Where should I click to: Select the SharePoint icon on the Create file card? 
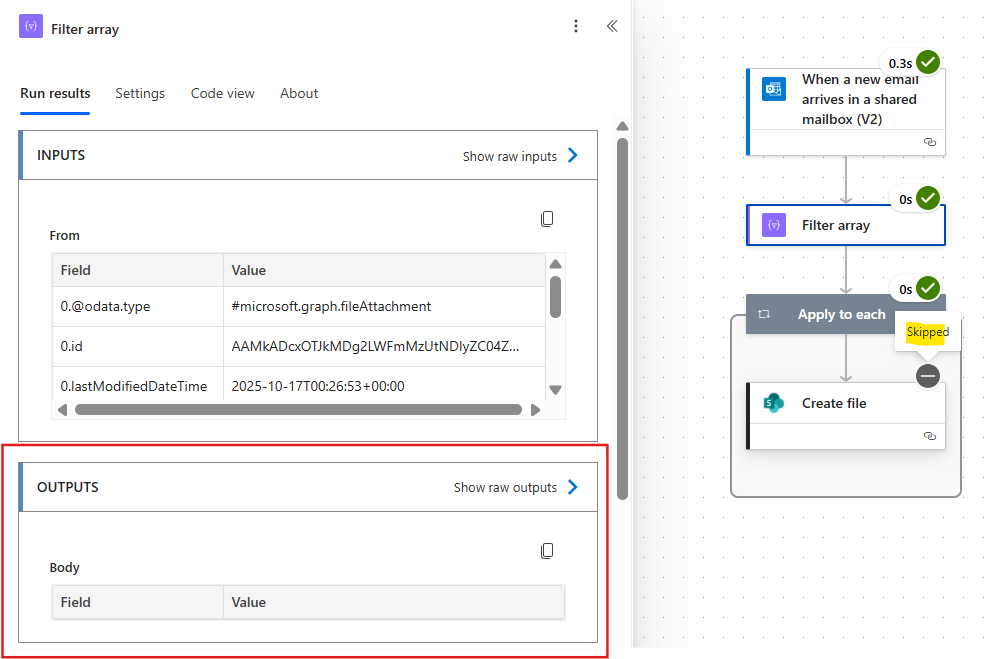(x=773, y=403)
